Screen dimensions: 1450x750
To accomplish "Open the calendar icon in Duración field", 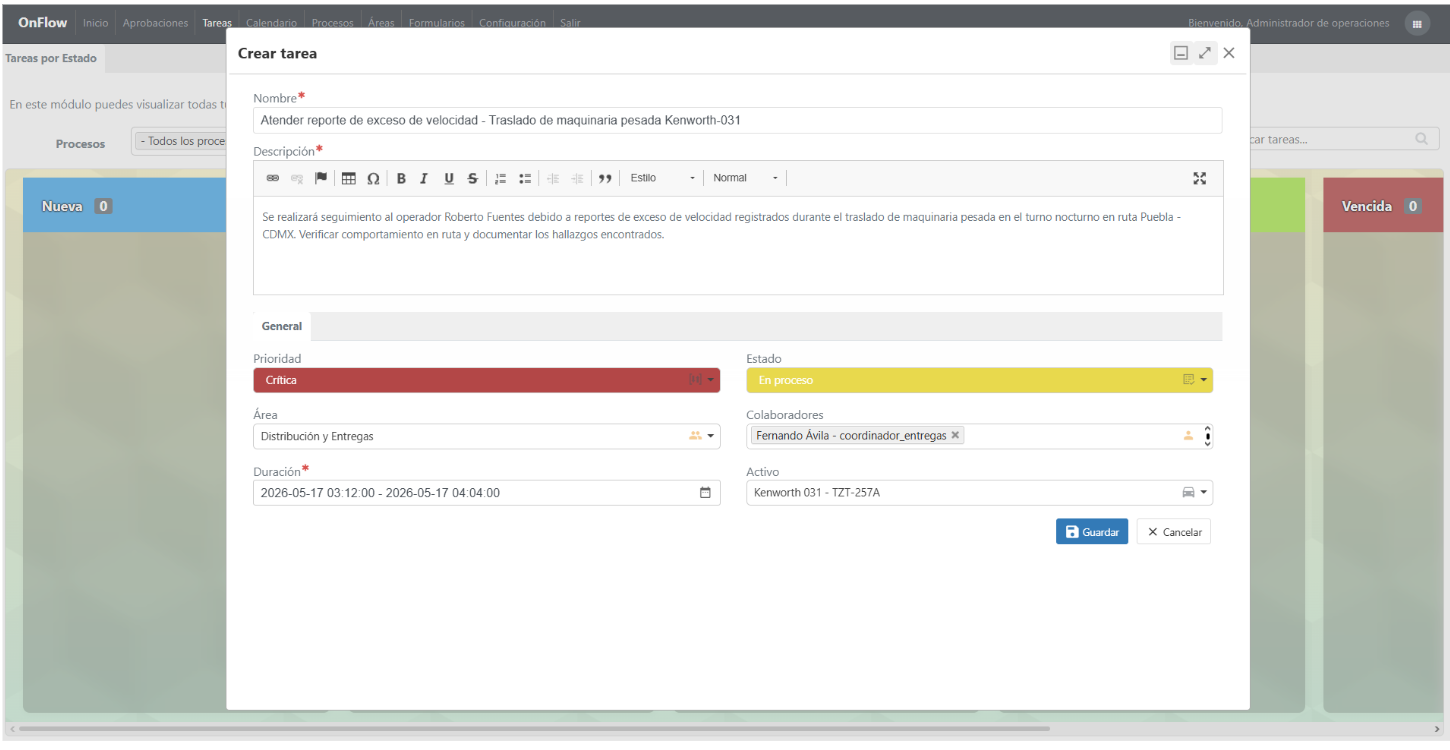I will [705, 493].
